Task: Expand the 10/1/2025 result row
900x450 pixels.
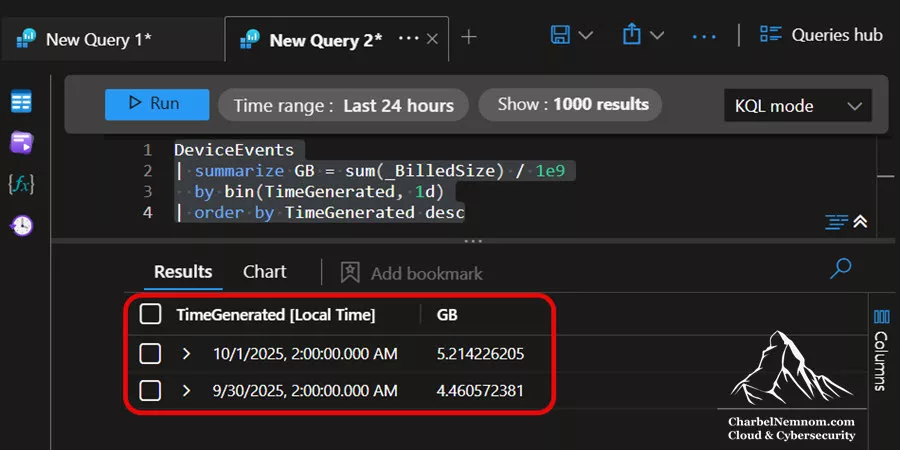Action: pos(185,354)
